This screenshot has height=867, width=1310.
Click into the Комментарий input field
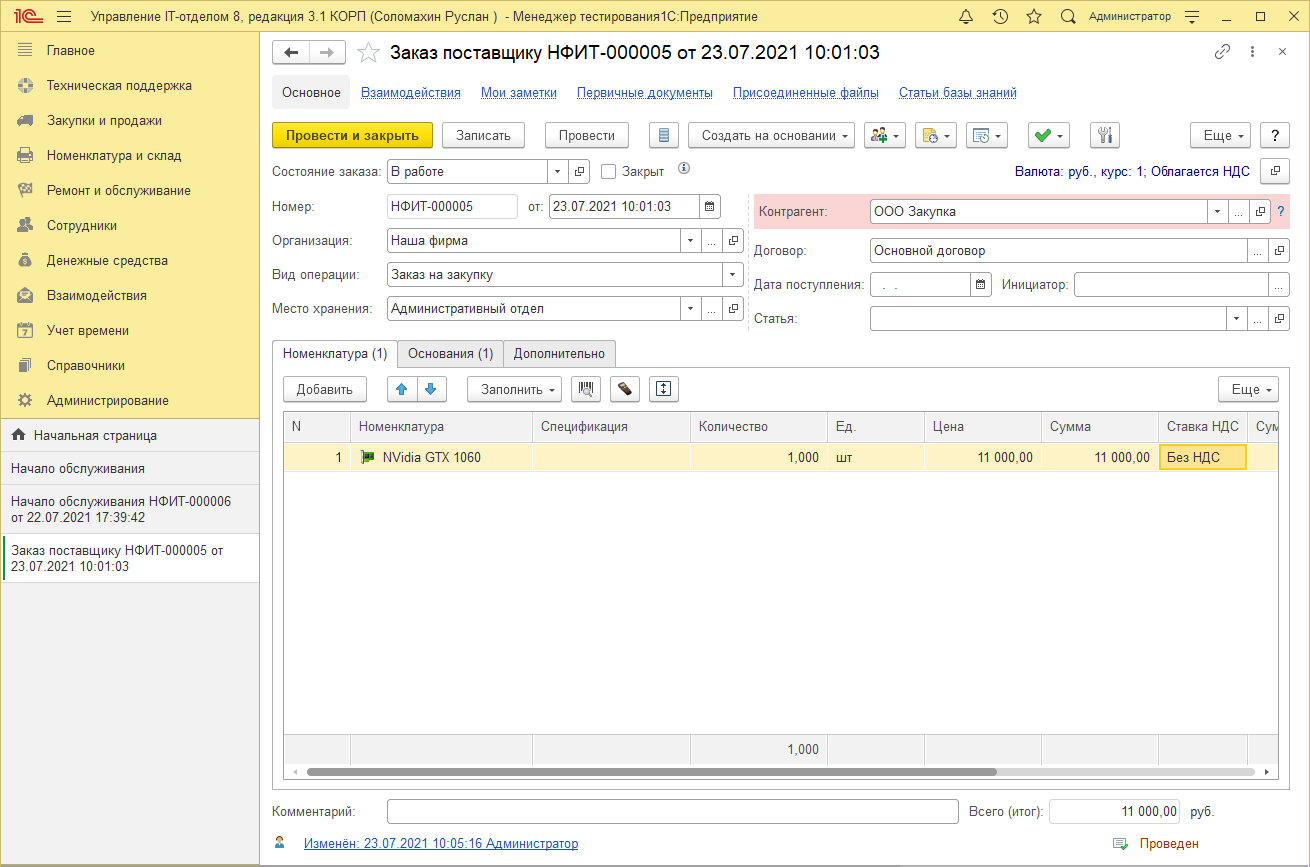[x=672, y=811]
